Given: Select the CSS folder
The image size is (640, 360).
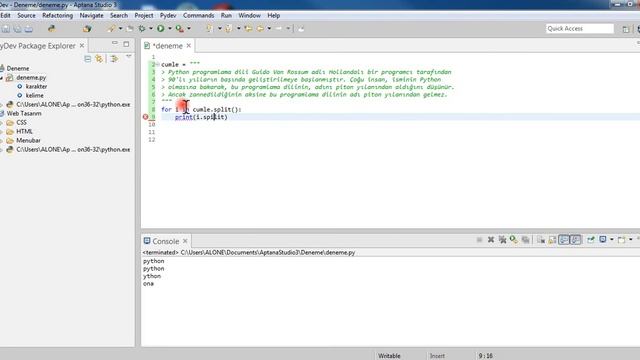Looking at the screenshot, I should pos(21,122).
